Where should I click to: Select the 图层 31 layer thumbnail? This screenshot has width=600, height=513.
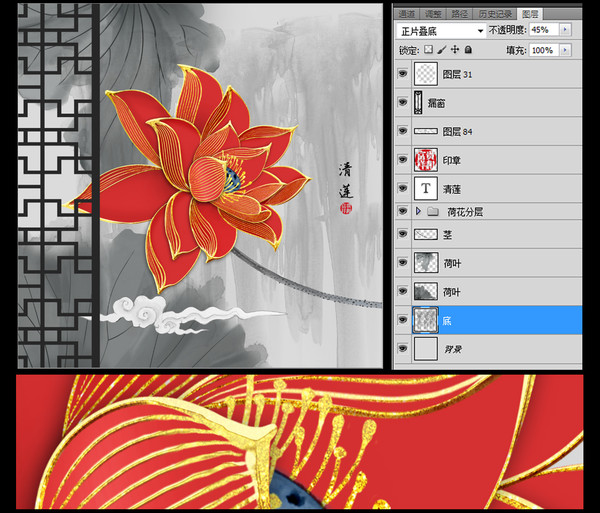426,74
